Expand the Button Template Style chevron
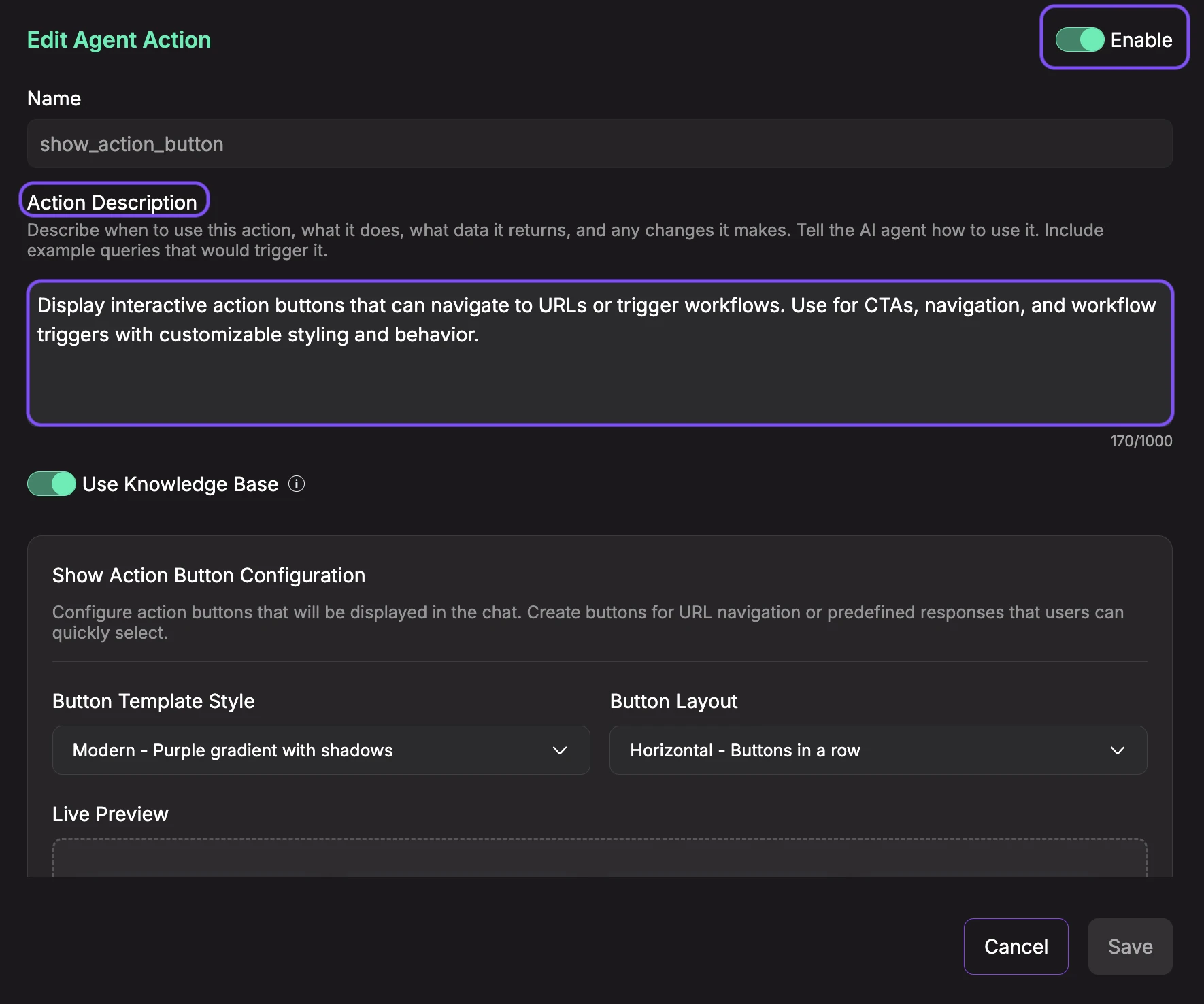Image resolution: width=1204 pixels, height=1004 pixels. pyautogui.click(x=559, y=750)
